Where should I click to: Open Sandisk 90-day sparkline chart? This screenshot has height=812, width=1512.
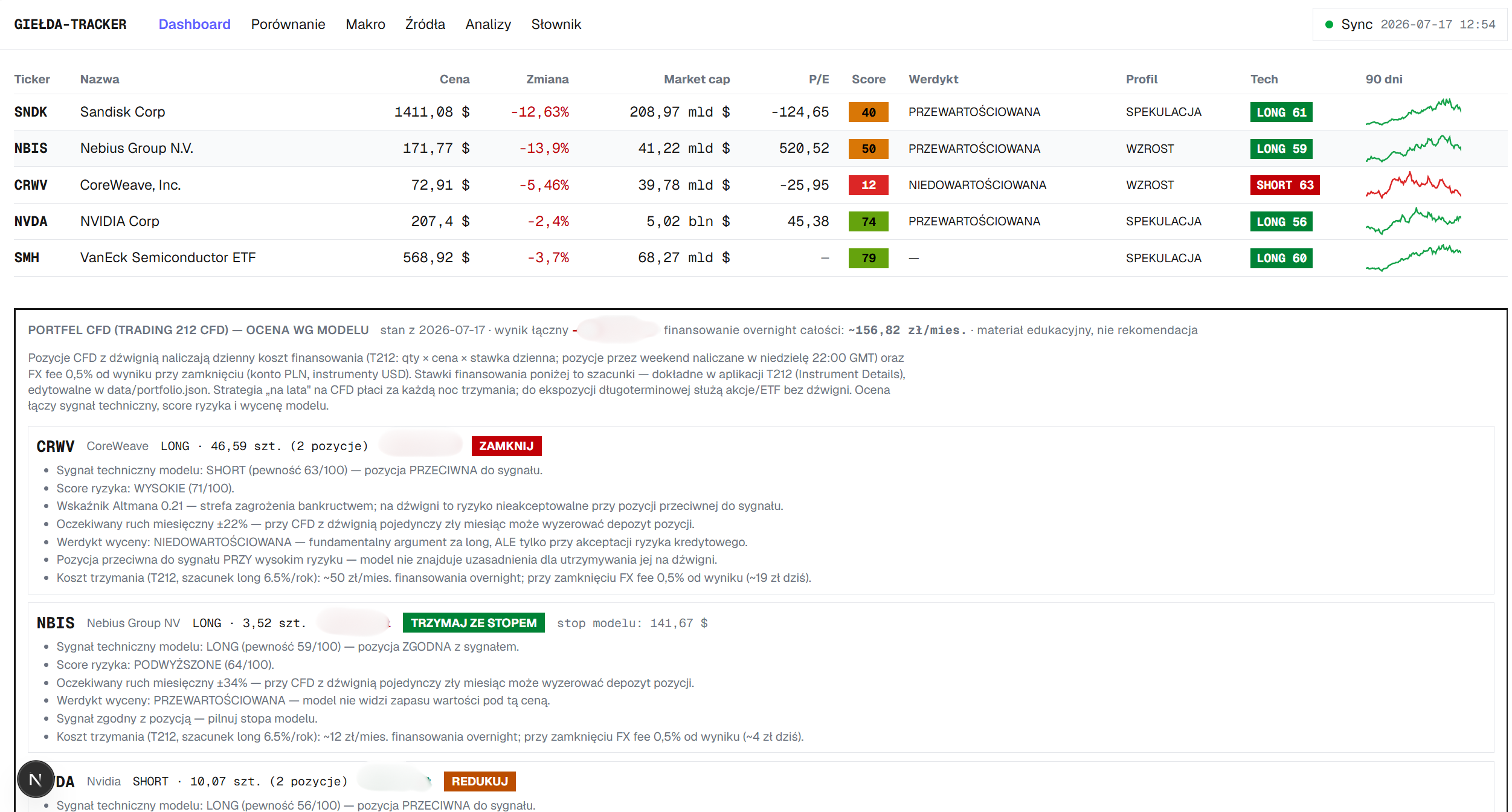click(x=1414, y=112)
